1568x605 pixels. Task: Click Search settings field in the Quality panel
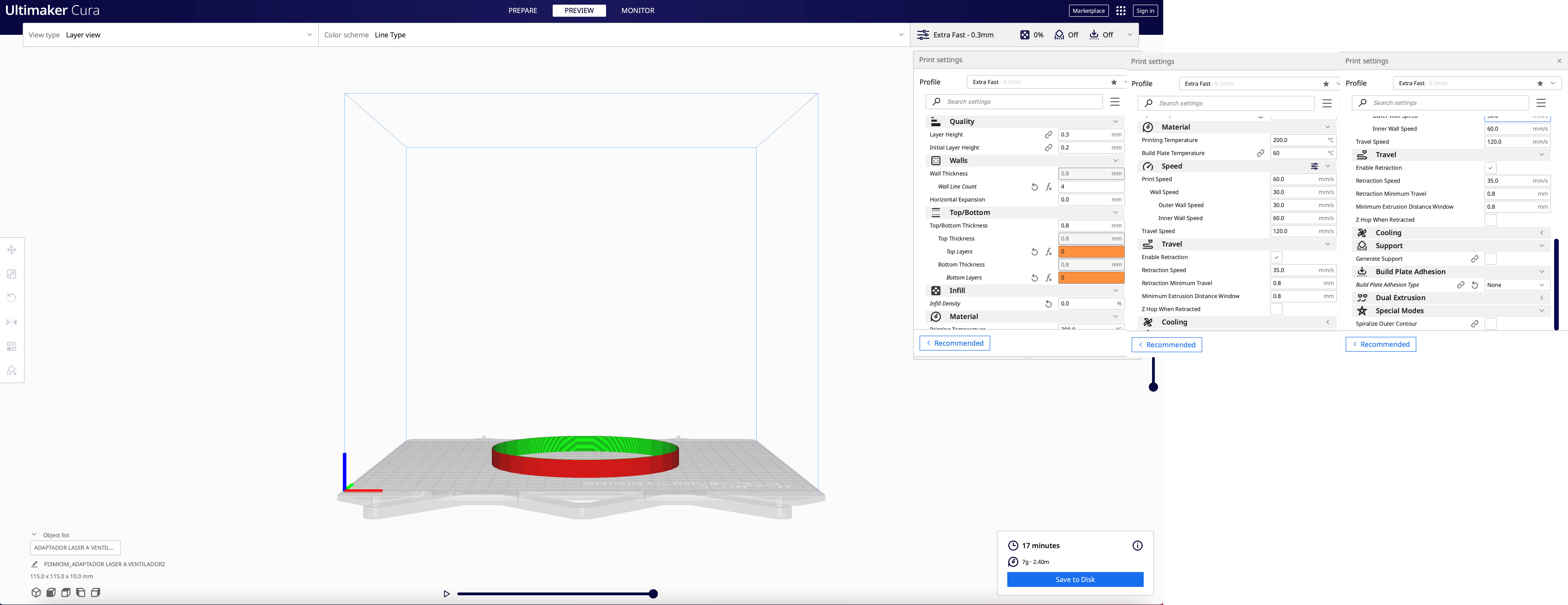pos(1014,102)
